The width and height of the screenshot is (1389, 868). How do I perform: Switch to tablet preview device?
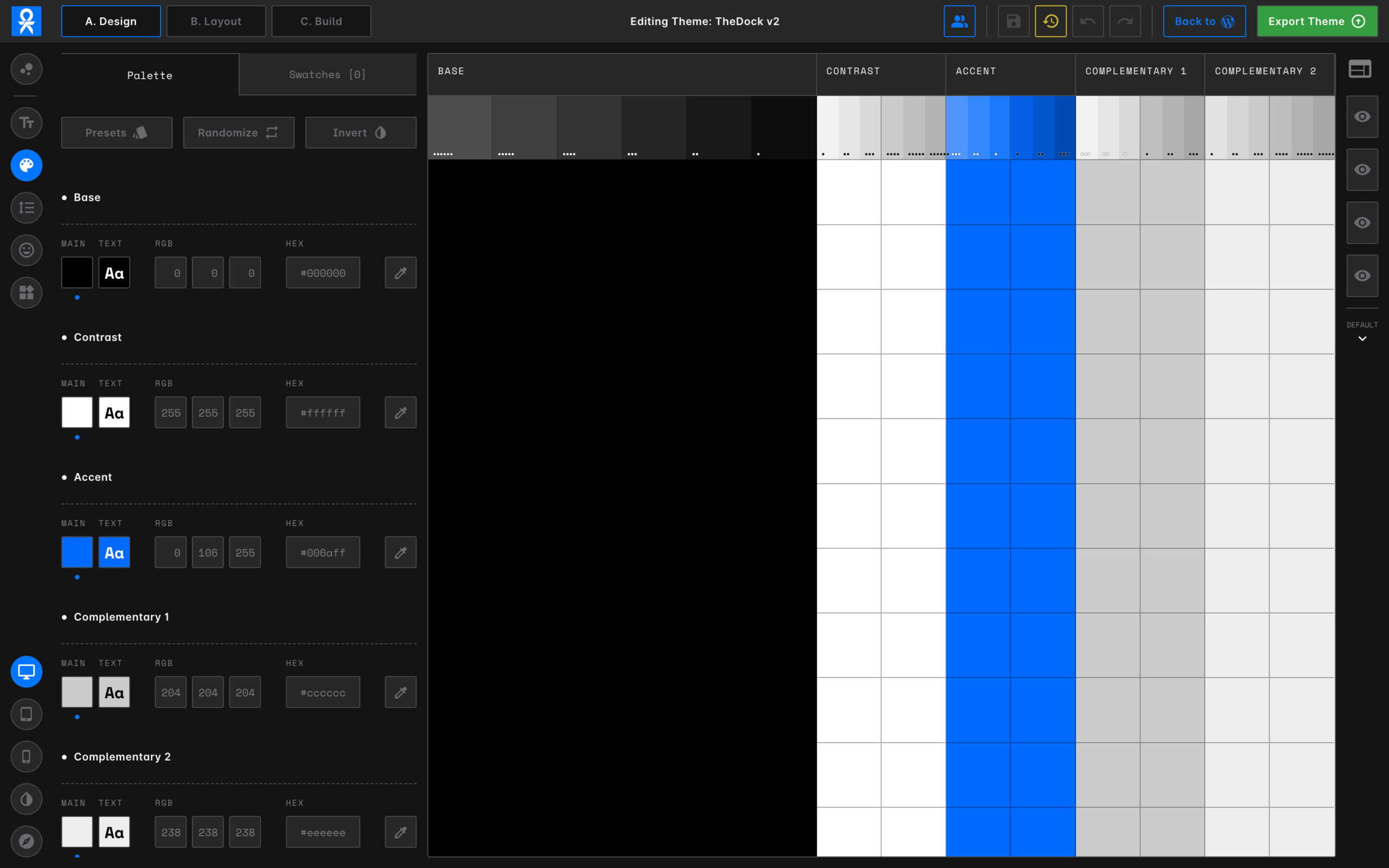pyautogui.click(x=27, y=714)
